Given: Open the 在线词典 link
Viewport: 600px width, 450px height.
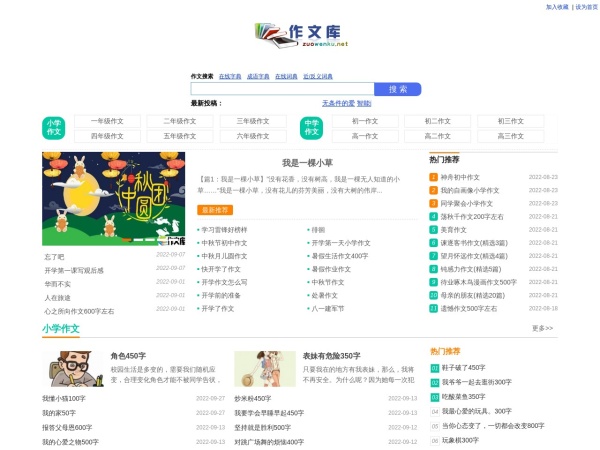Looking at the screenshot, I should coord(286,77).
